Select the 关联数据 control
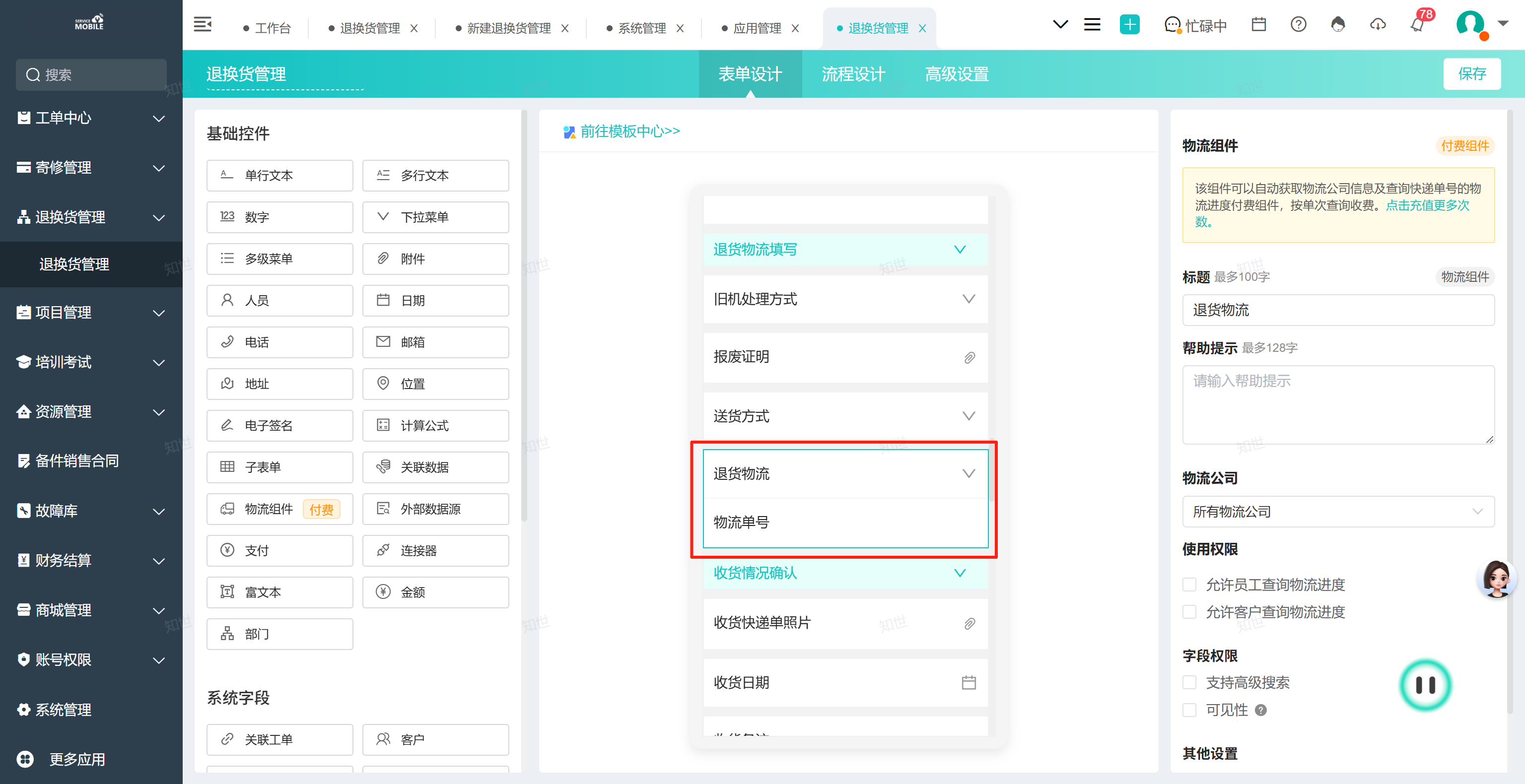 point(435,467)
